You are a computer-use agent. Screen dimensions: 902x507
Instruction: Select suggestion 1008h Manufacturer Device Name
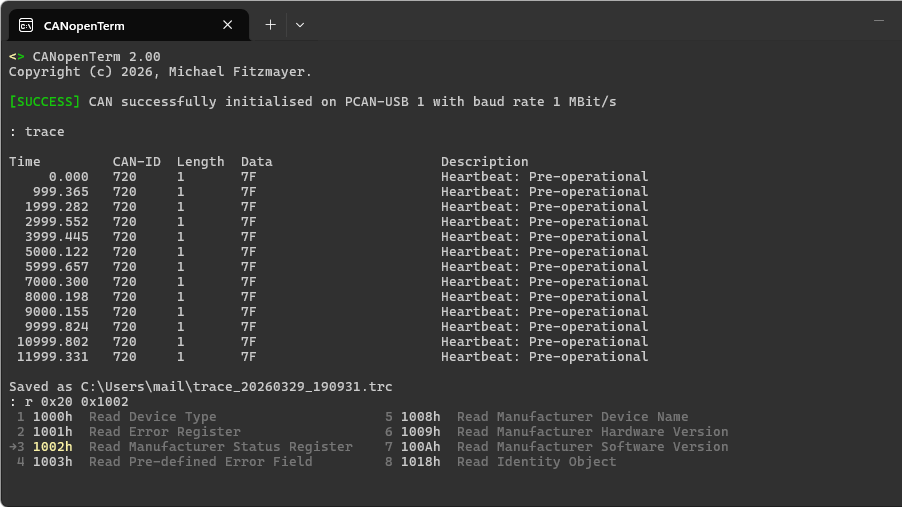point(537,417)
